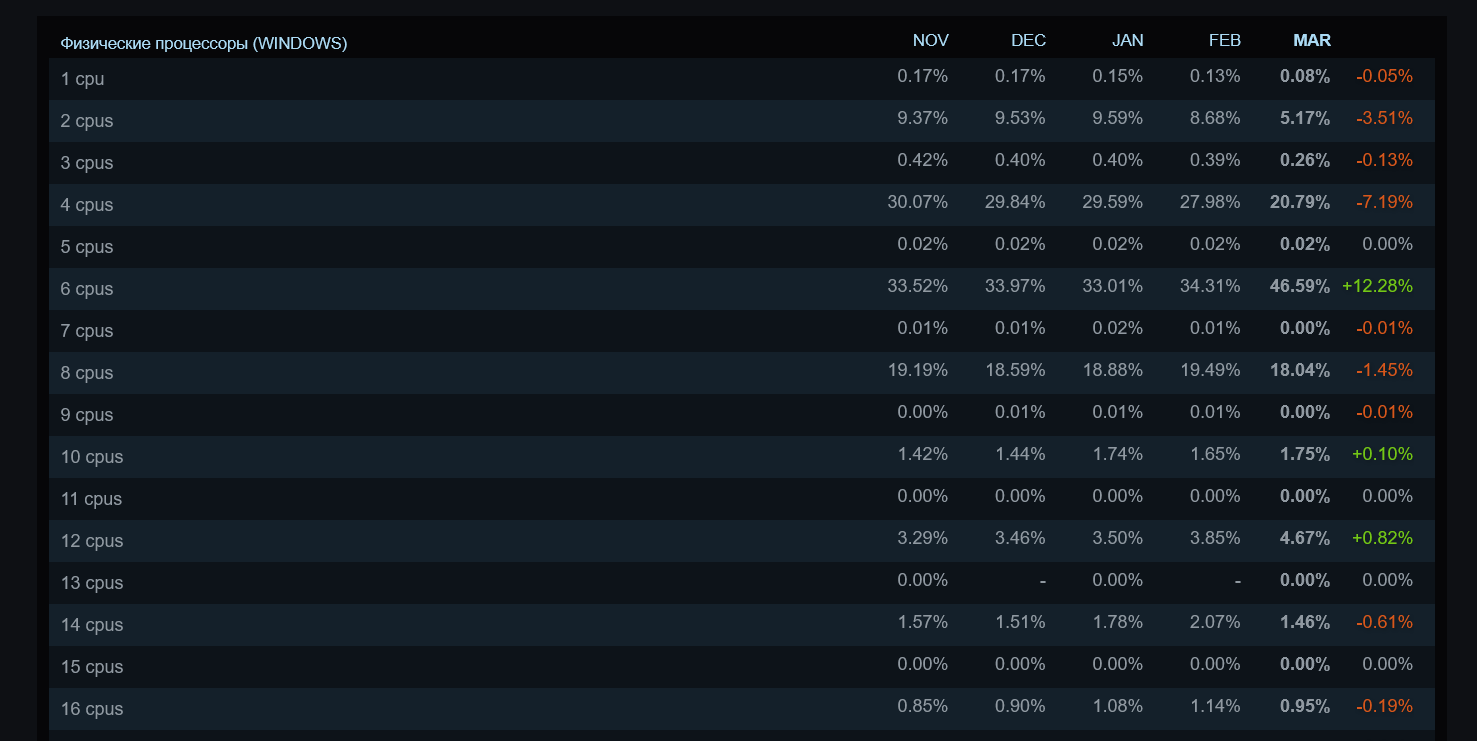
Task: Click the 14 cpus row label
Action: [92, 625]
